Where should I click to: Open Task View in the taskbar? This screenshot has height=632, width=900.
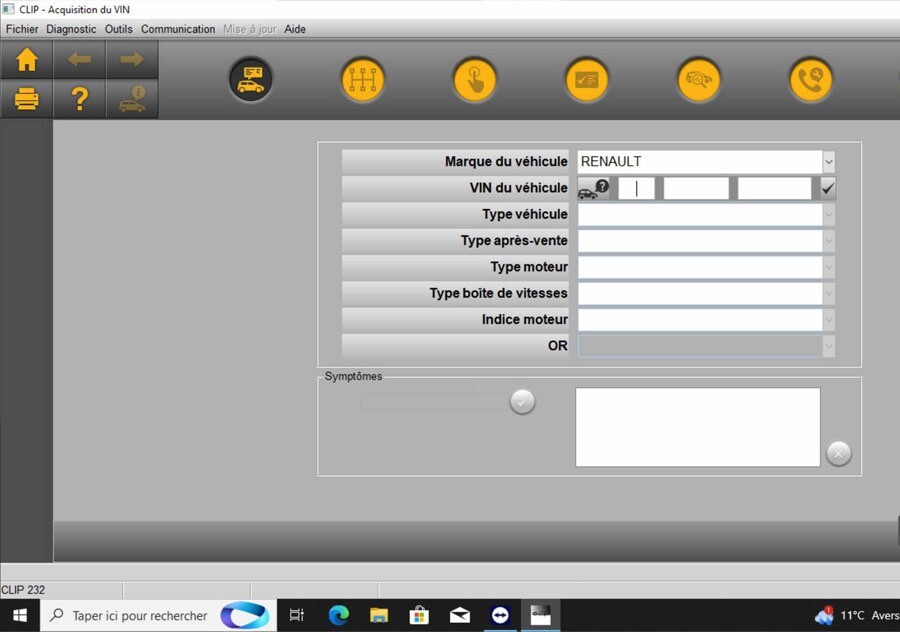[297, 615]
